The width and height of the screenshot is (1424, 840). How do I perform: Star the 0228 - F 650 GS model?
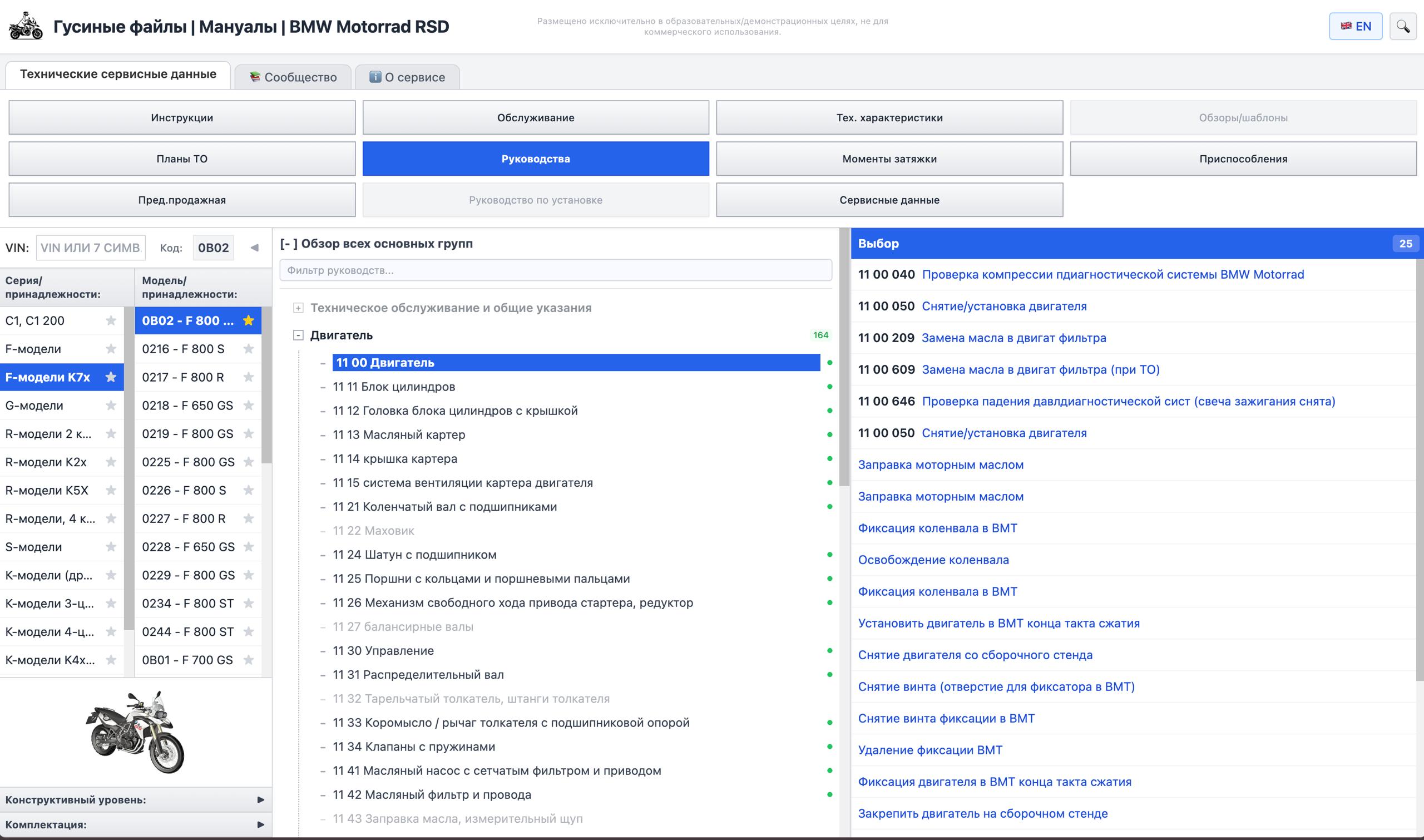click(249, 547)
